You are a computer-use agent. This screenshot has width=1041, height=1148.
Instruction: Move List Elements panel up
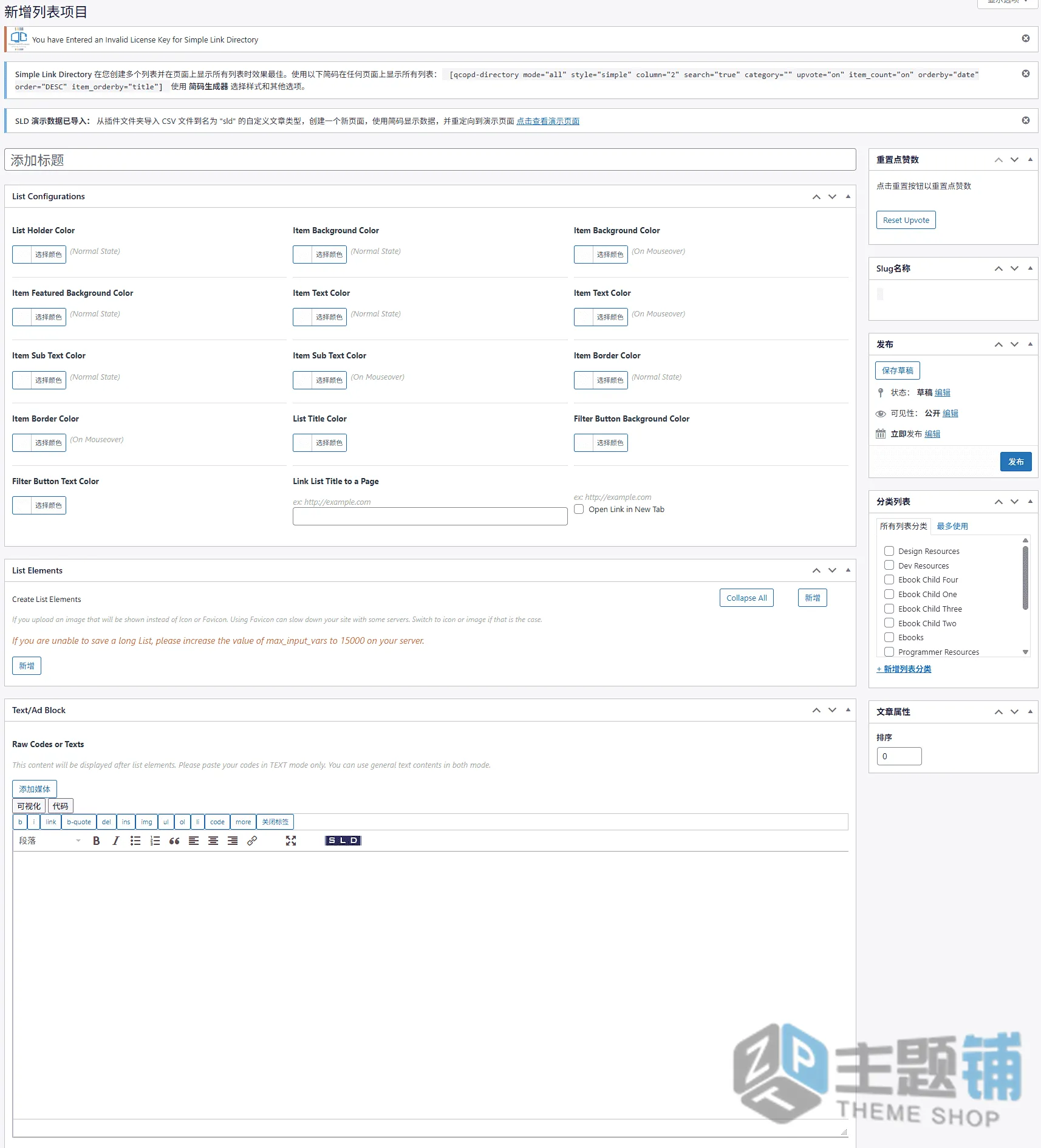[816, 570]
